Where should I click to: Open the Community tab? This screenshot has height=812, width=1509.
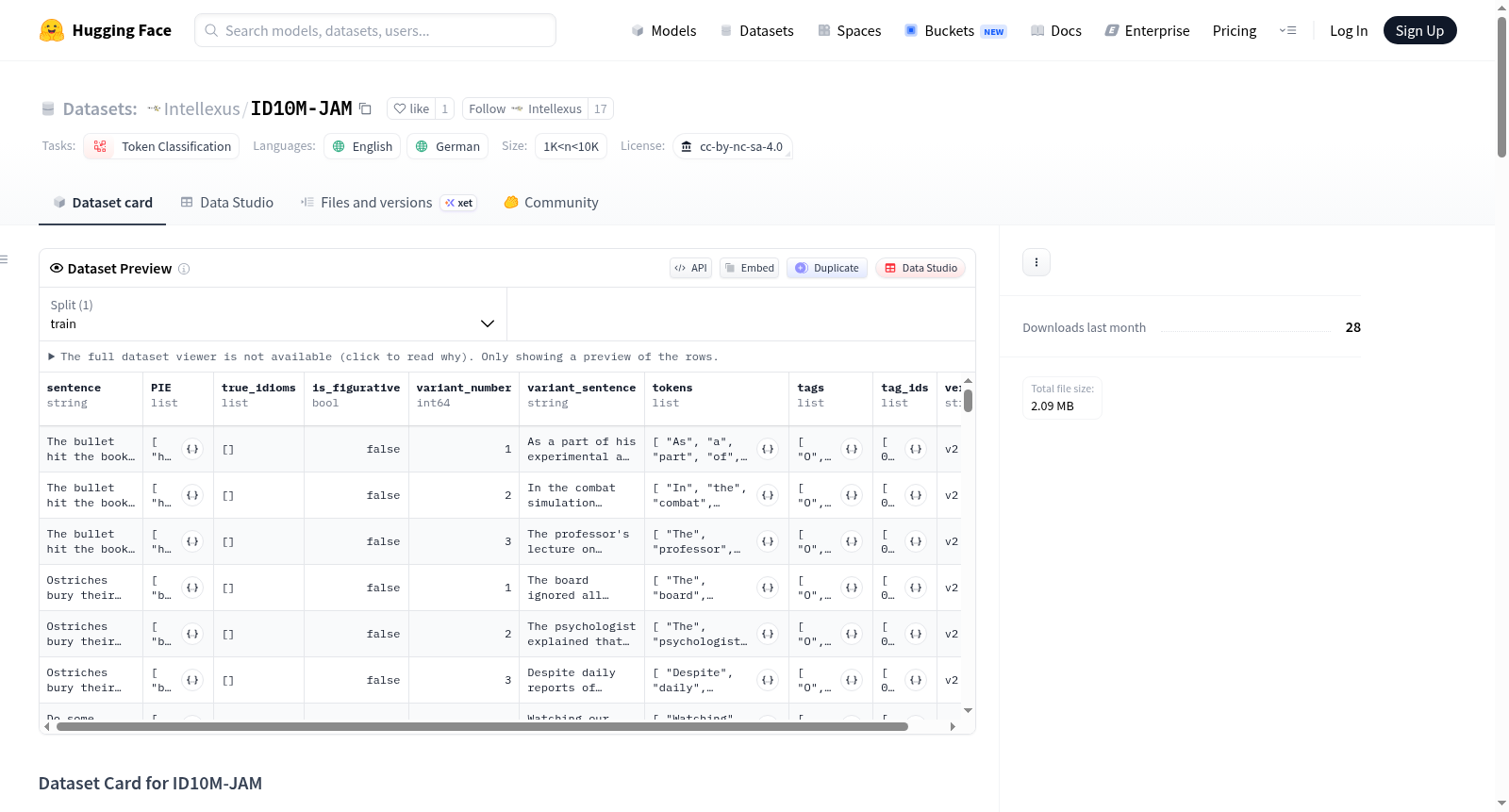pyautogui.click(x=552, y=203)
